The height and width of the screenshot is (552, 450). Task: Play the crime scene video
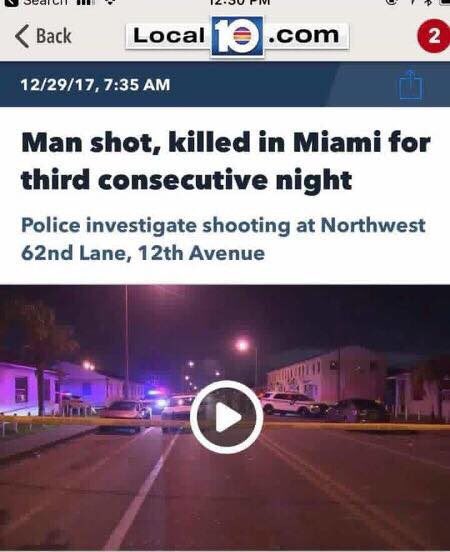coord(227,417)
